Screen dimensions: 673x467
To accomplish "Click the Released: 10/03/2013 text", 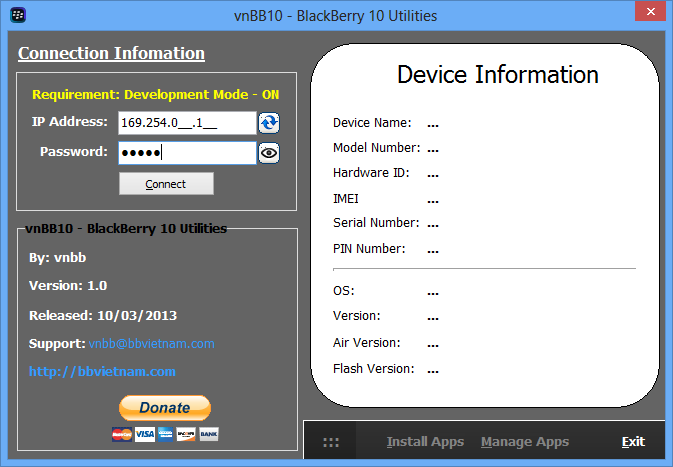I will point(103,316).
